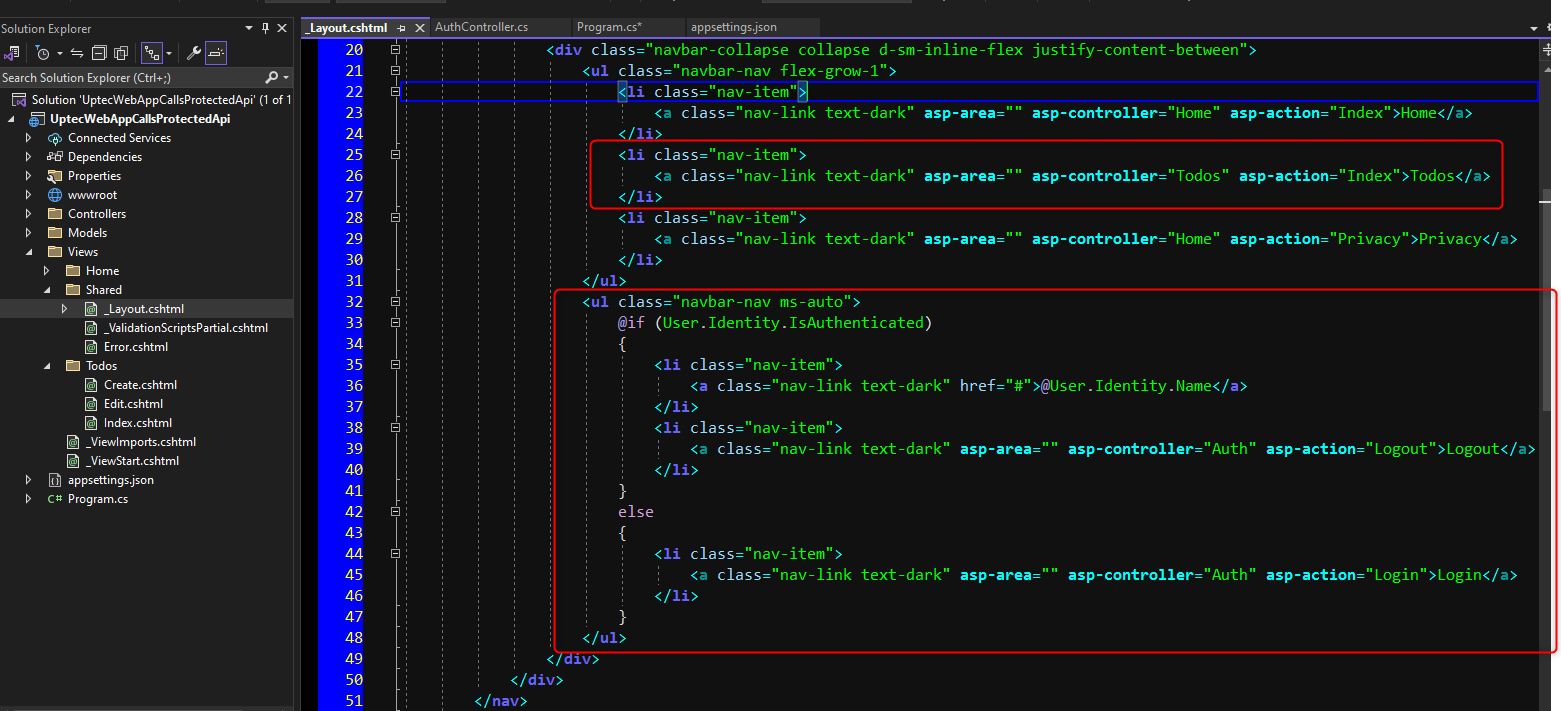Screen dimensions: 1561x711
Task: Click the Show All Files icon
Action: 121,53
